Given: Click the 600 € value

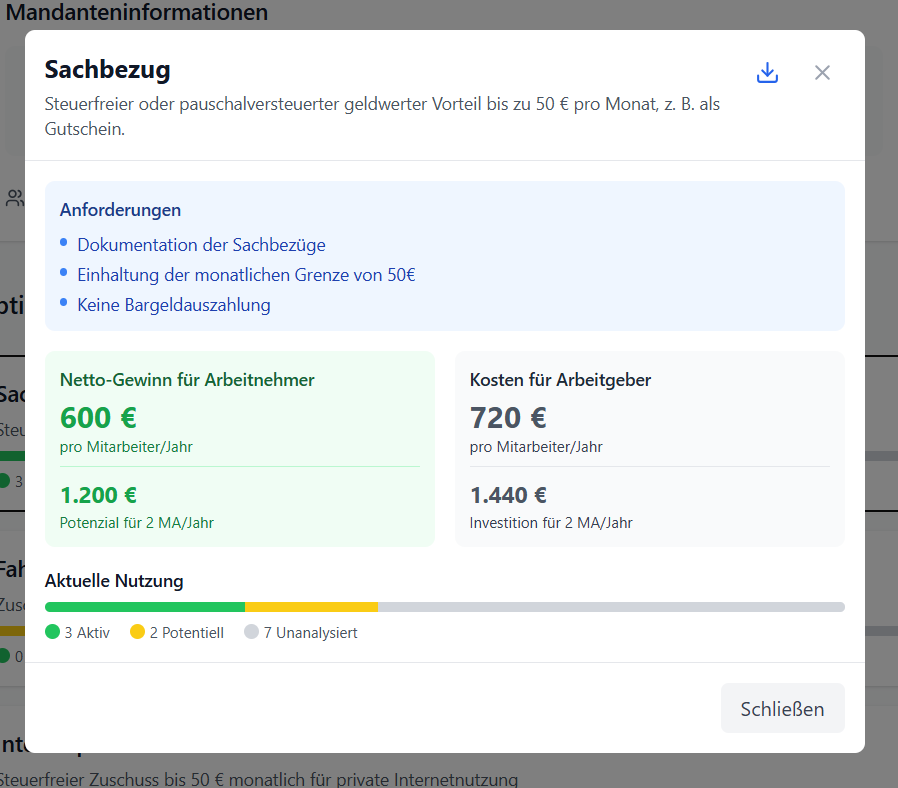Looking at the screenshot, I should 98,417.
